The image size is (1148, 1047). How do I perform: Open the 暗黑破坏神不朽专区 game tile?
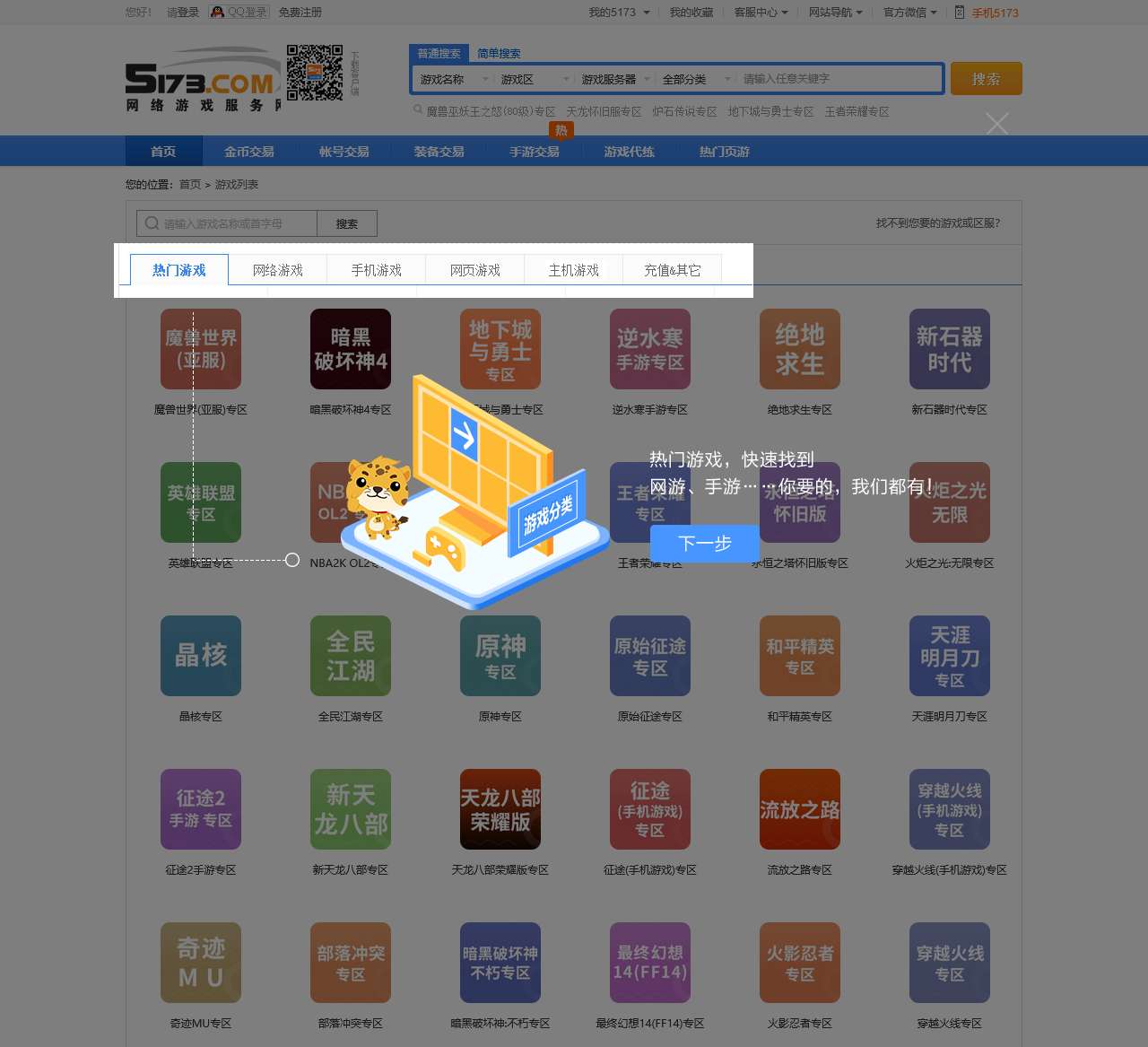click(500, 963)
